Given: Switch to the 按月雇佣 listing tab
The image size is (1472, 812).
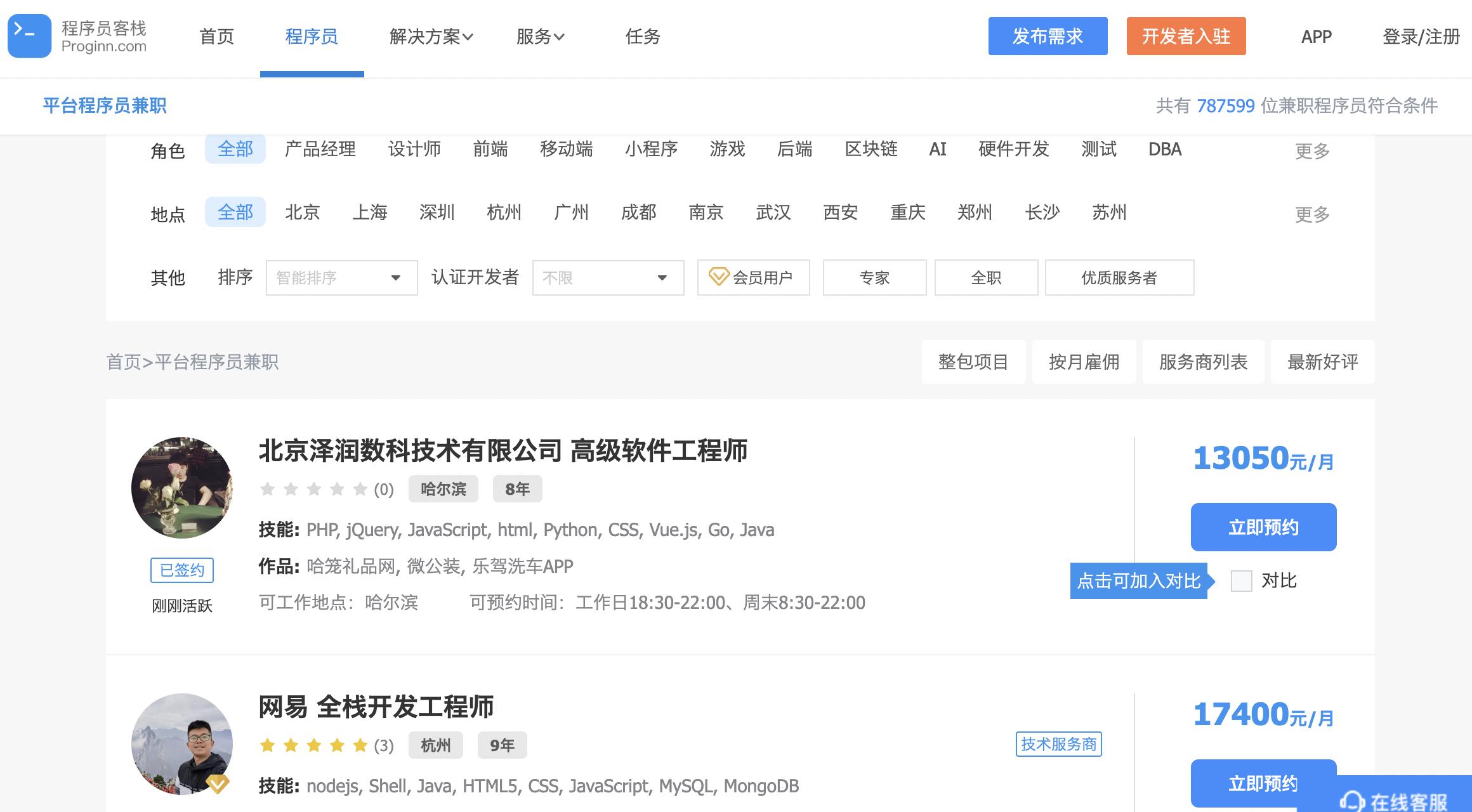Looking at the screenshot, I should click(1084, 362).
